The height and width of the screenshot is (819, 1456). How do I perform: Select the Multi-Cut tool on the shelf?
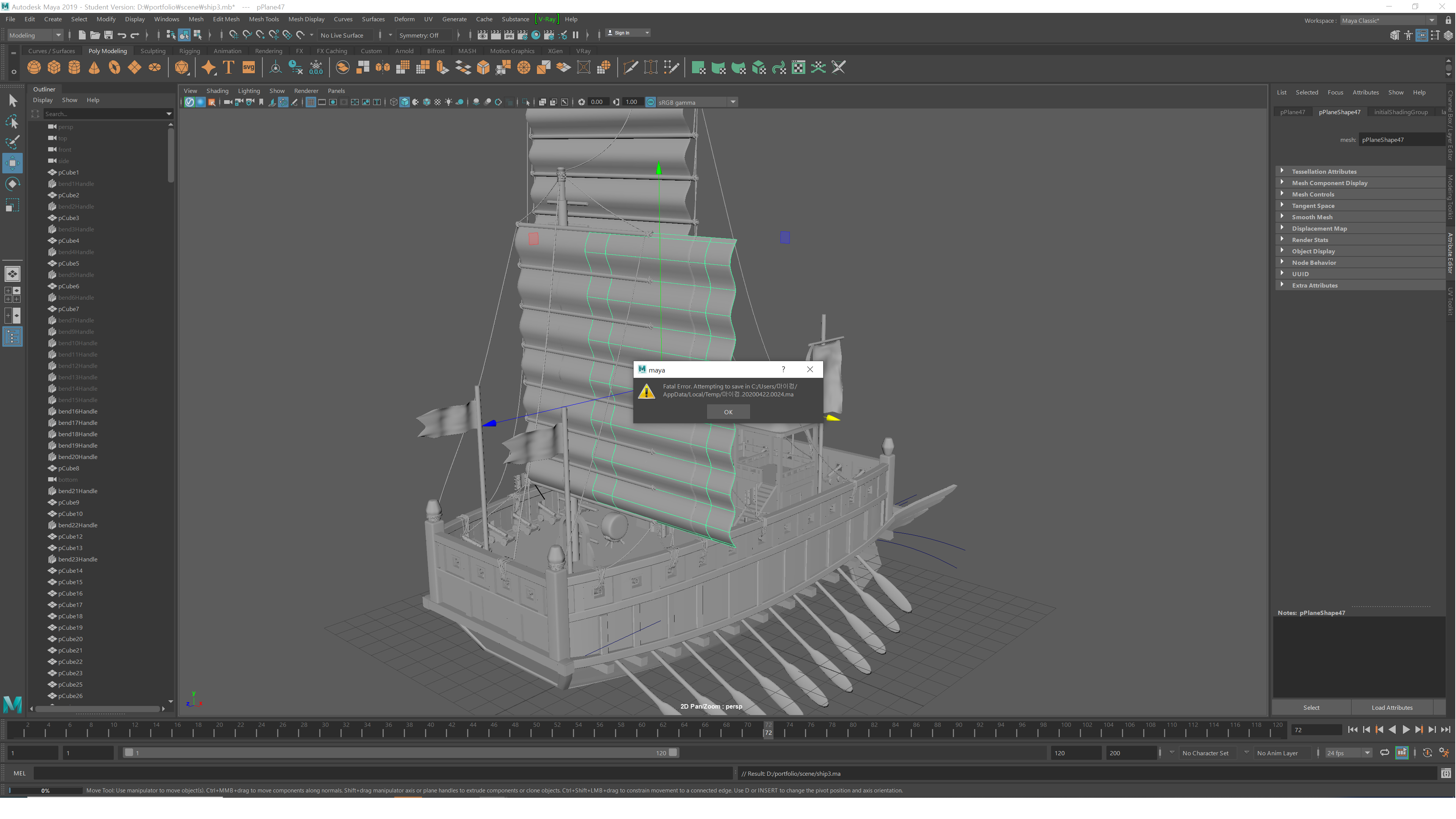point(630,67)
